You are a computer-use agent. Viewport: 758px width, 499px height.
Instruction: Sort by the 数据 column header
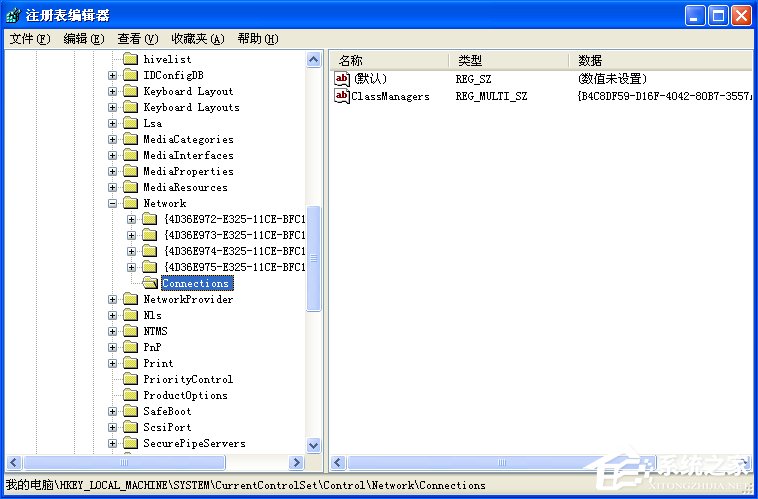pyautogui.click(x=660, y=60)
